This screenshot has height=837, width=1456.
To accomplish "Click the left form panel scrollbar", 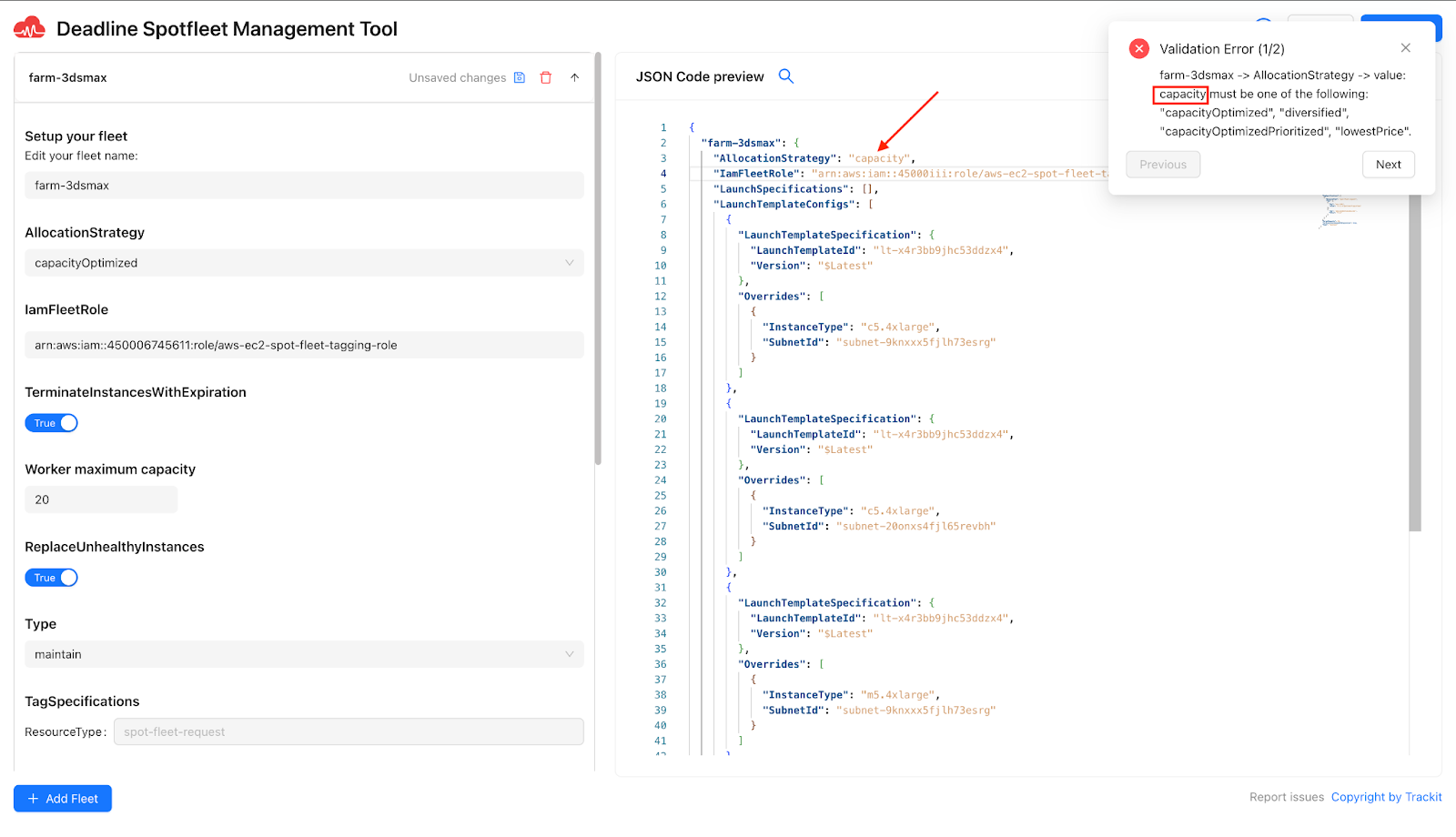I will point(598,258).
